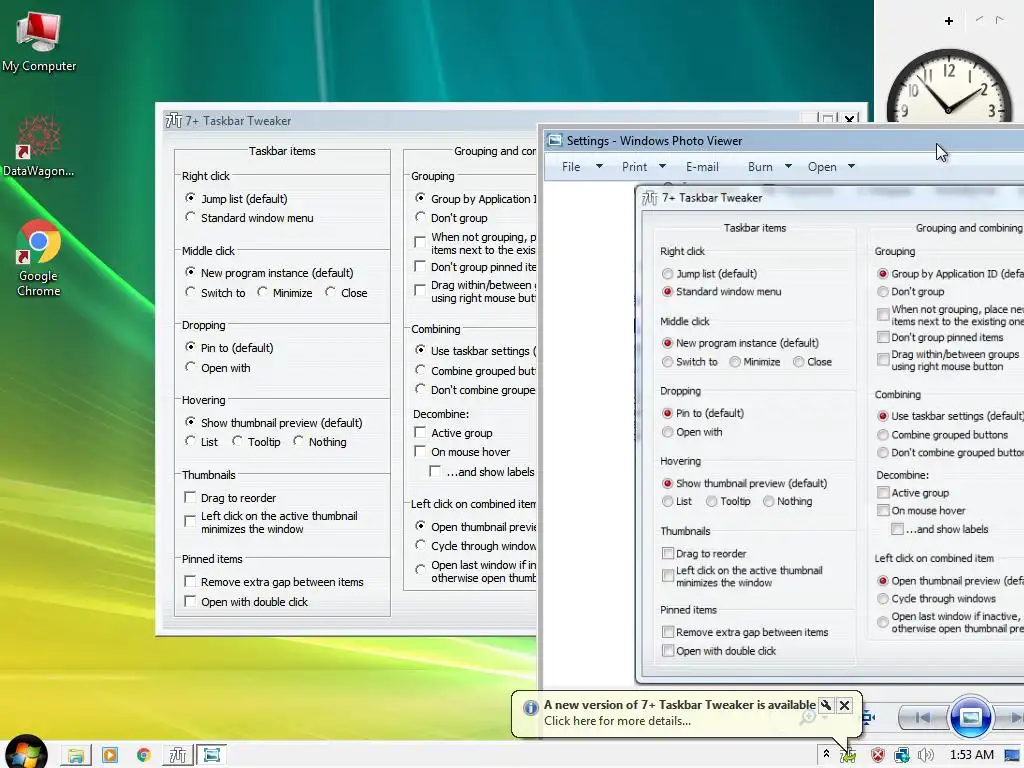
Task: Enable Decombine Active group in background window
Action: tap(453, 432)
